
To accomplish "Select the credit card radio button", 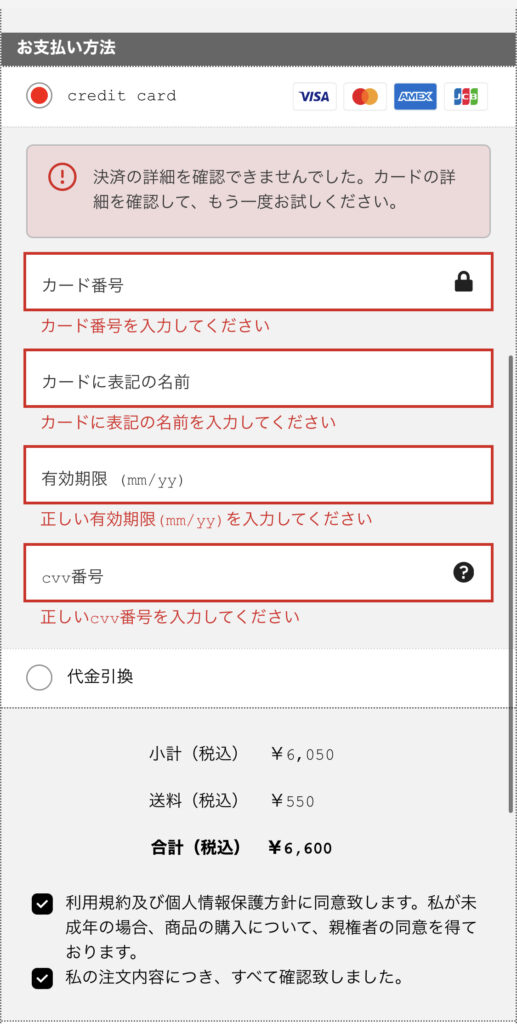I will pyautogui.click(x=39, y=96).
